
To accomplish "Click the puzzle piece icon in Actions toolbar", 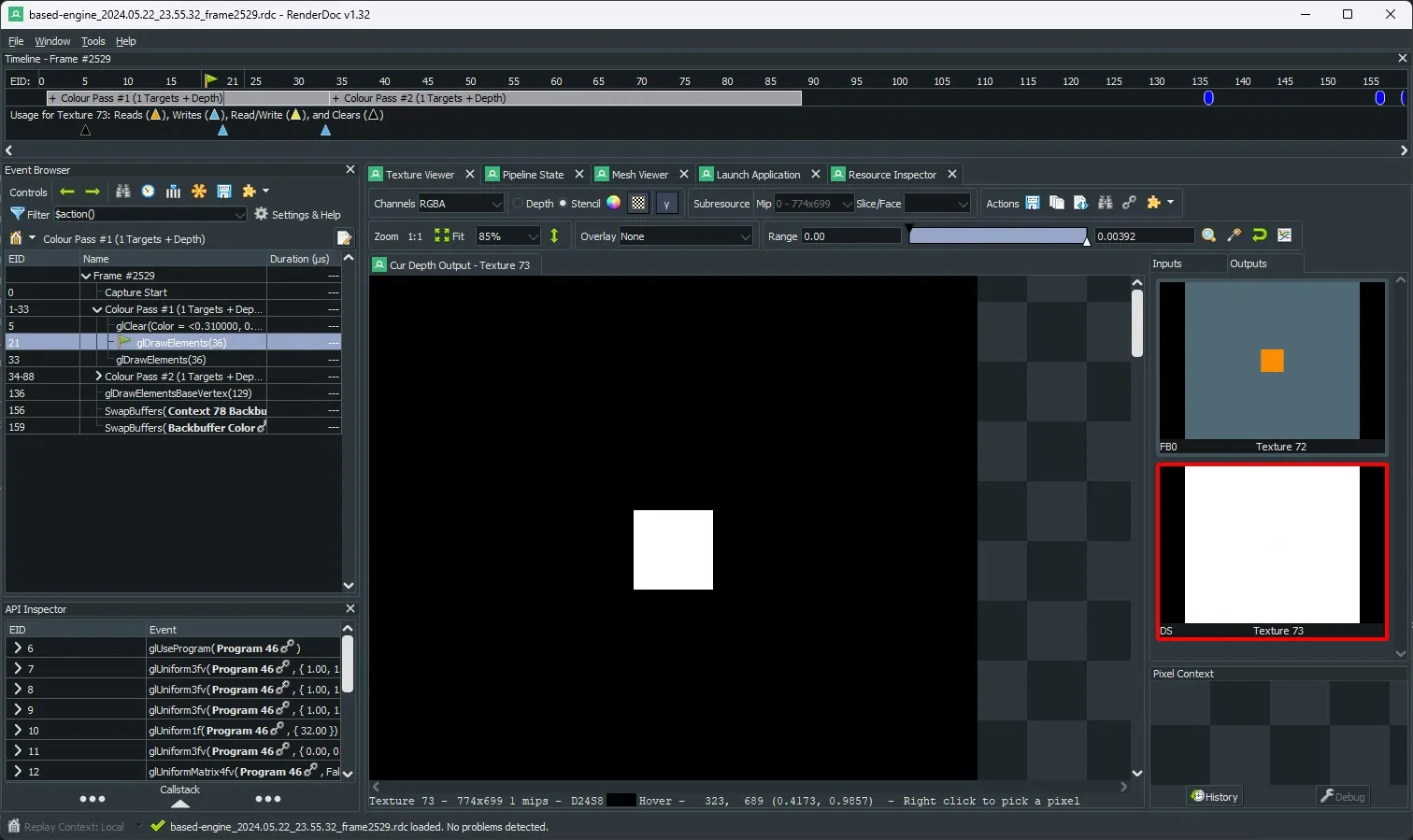I will coord(1153,203).
